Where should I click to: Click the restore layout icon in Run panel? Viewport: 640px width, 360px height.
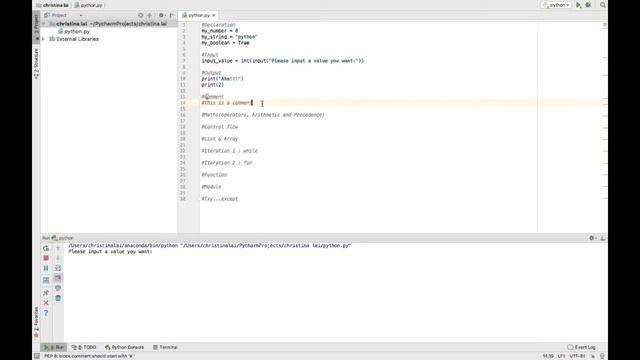tap(46, 280)
